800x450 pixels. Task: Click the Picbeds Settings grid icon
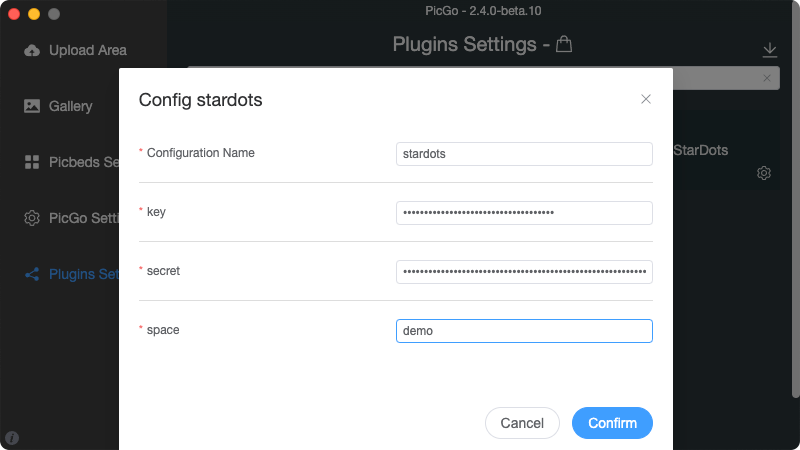tap(32, 162)
